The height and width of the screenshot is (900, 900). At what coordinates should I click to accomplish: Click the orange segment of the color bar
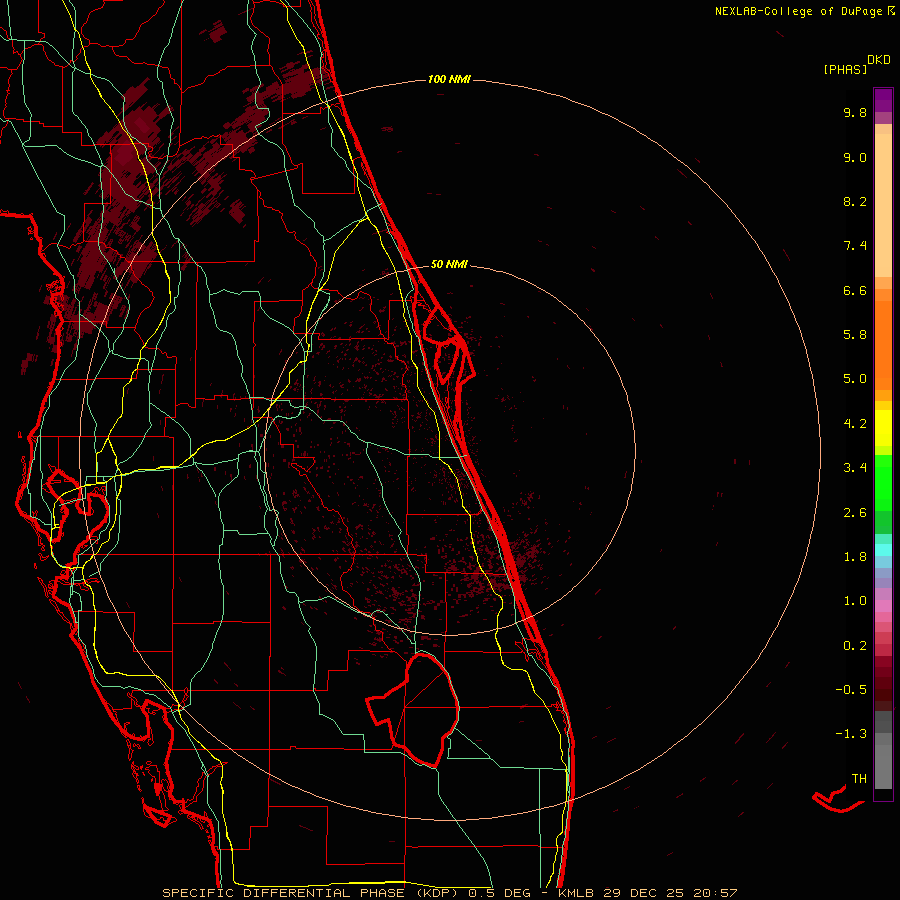(x=883, y=344)
